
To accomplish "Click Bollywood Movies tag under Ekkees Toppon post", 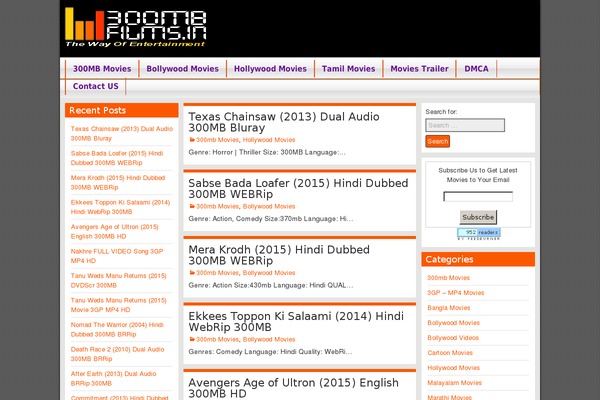I will (x=269, y=340).
